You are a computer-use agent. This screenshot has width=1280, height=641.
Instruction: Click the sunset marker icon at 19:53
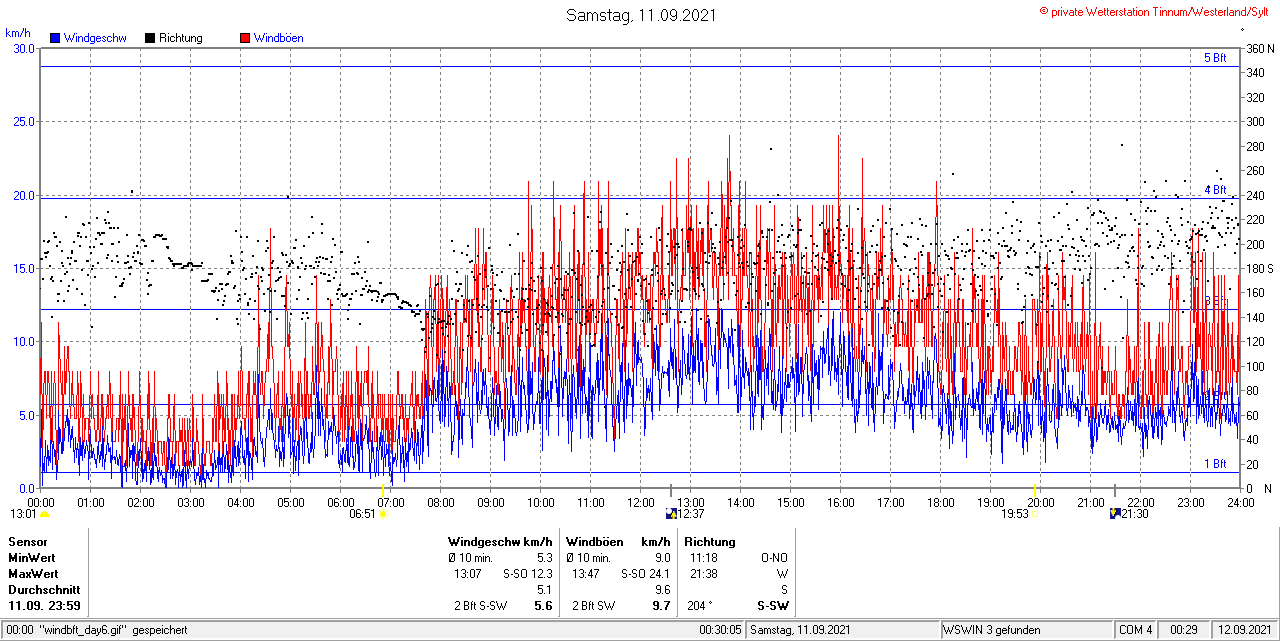pyautogui.click(x=1035, y=514)
